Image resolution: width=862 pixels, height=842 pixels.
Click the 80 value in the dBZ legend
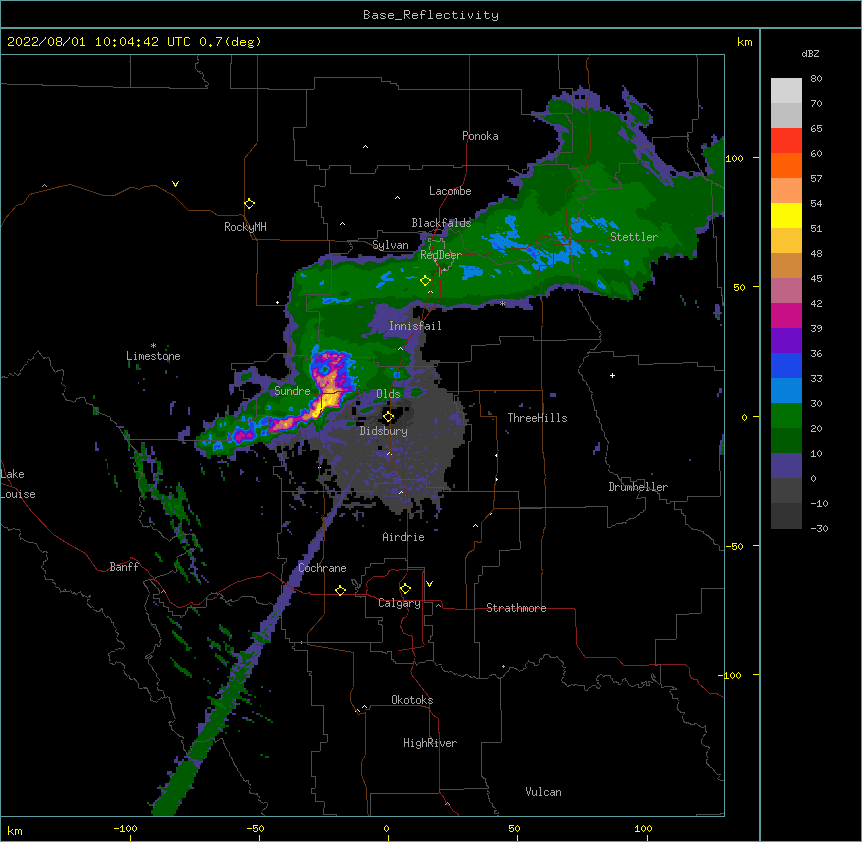tap(816, 79)
